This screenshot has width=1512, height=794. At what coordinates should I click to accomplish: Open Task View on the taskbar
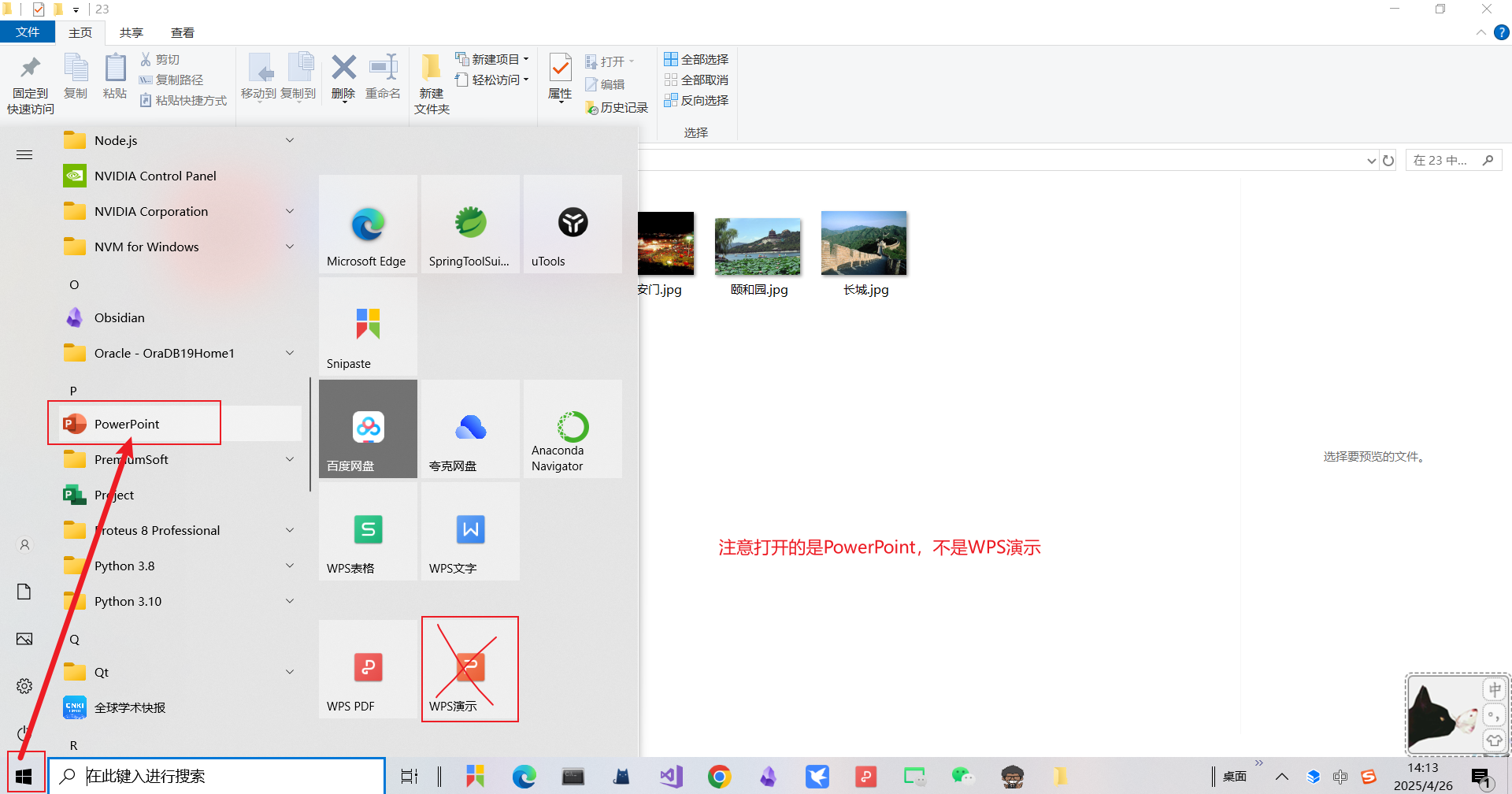[409, 777]
